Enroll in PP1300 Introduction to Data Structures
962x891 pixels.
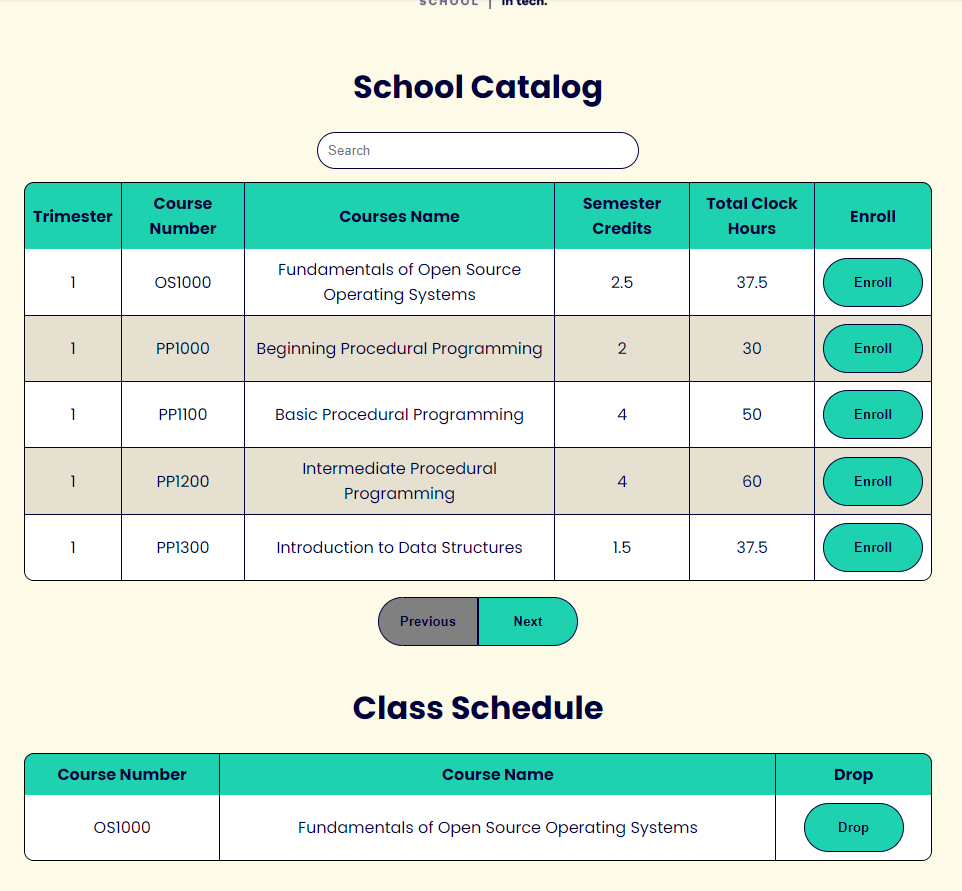coord(872,547)
